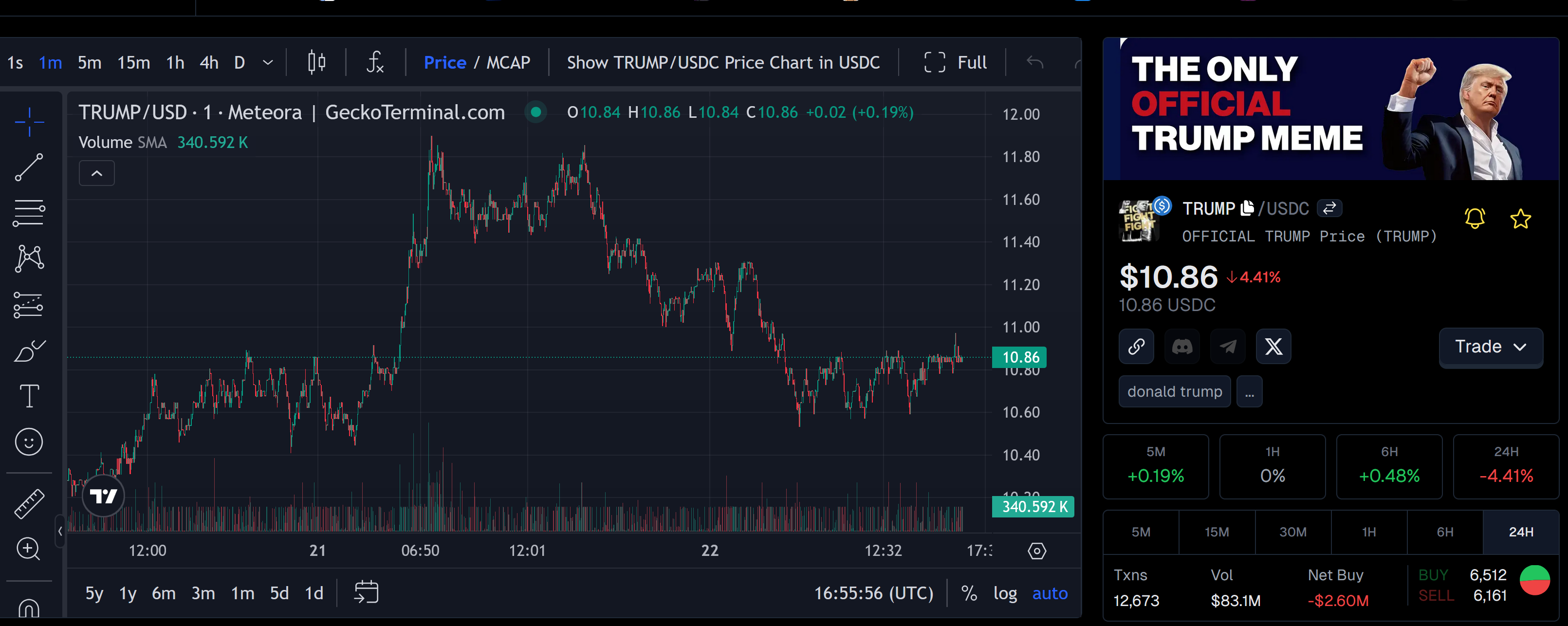Image resolution: width=1568 pixels, height=626 pixels.
Task: Select the 1m chart interval
Action: click(51, 62)
